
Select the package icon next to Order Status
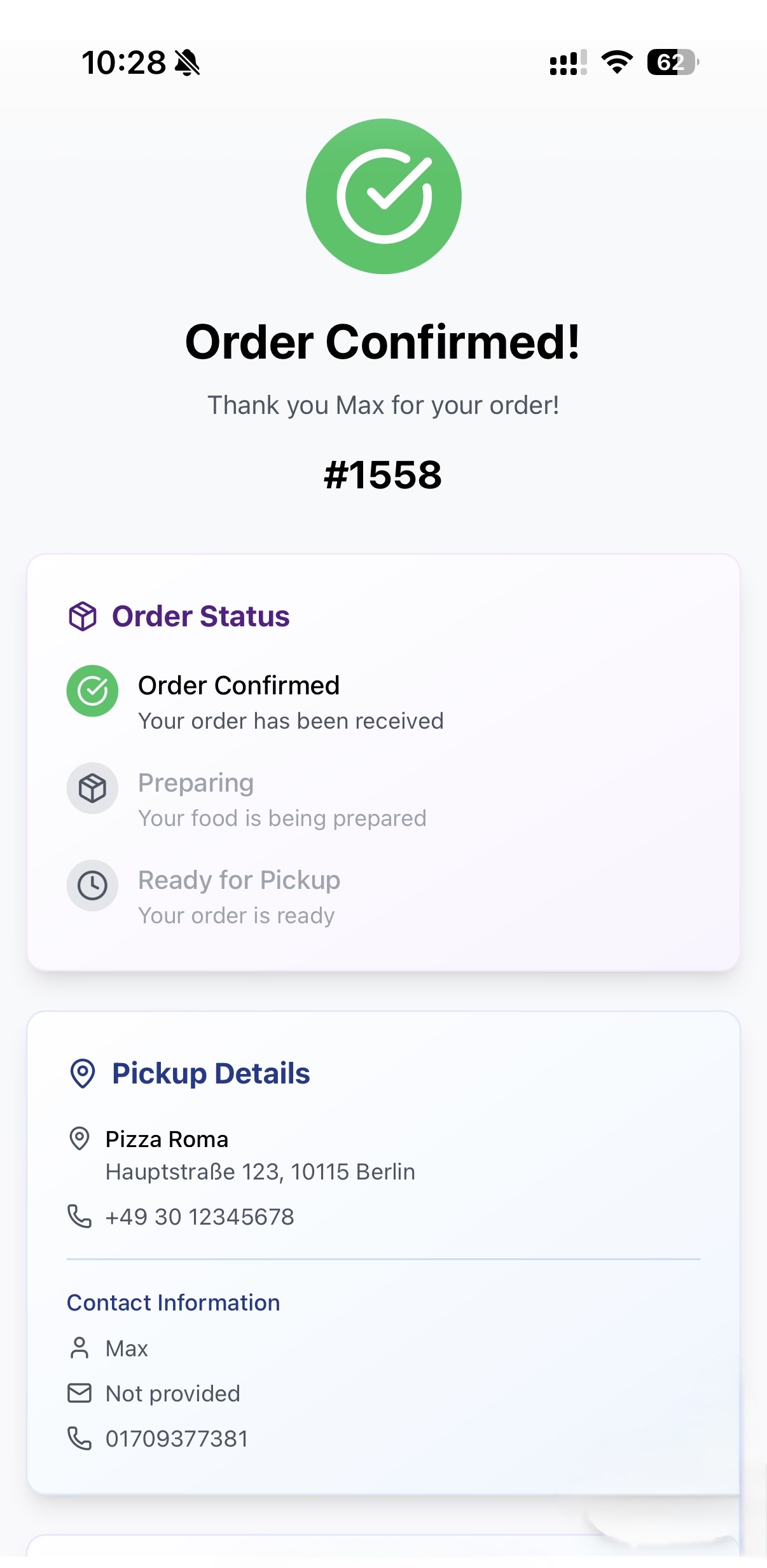pos(81,614)
